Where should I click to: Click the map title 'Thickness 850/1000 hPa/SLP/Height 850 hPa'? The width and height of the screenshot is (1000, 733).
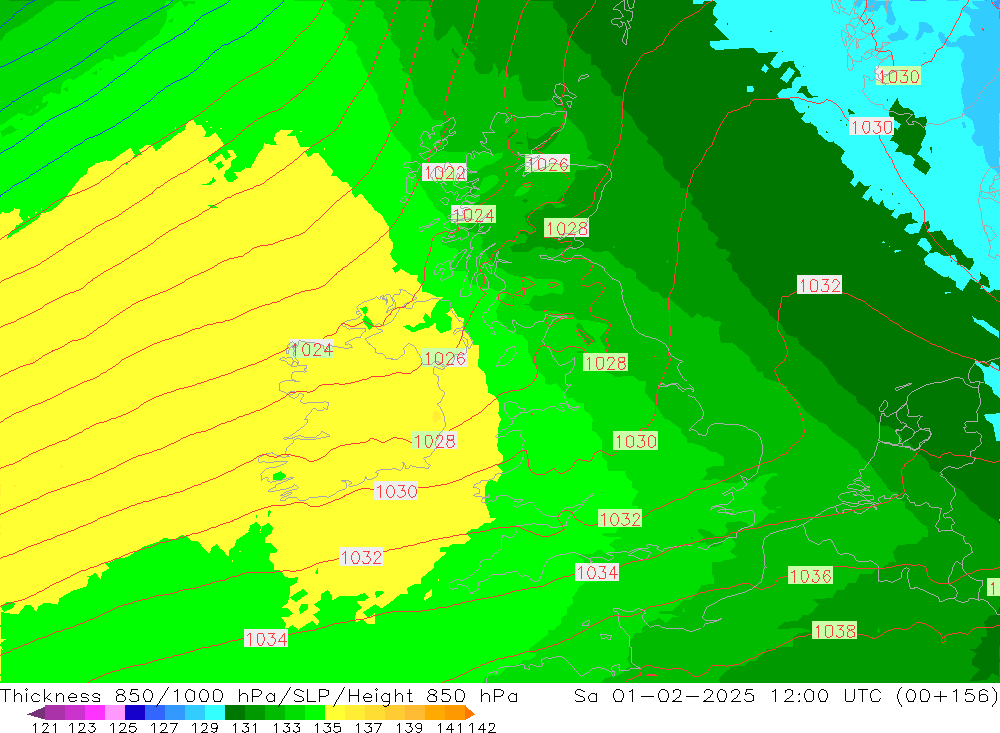pos(259,695)
